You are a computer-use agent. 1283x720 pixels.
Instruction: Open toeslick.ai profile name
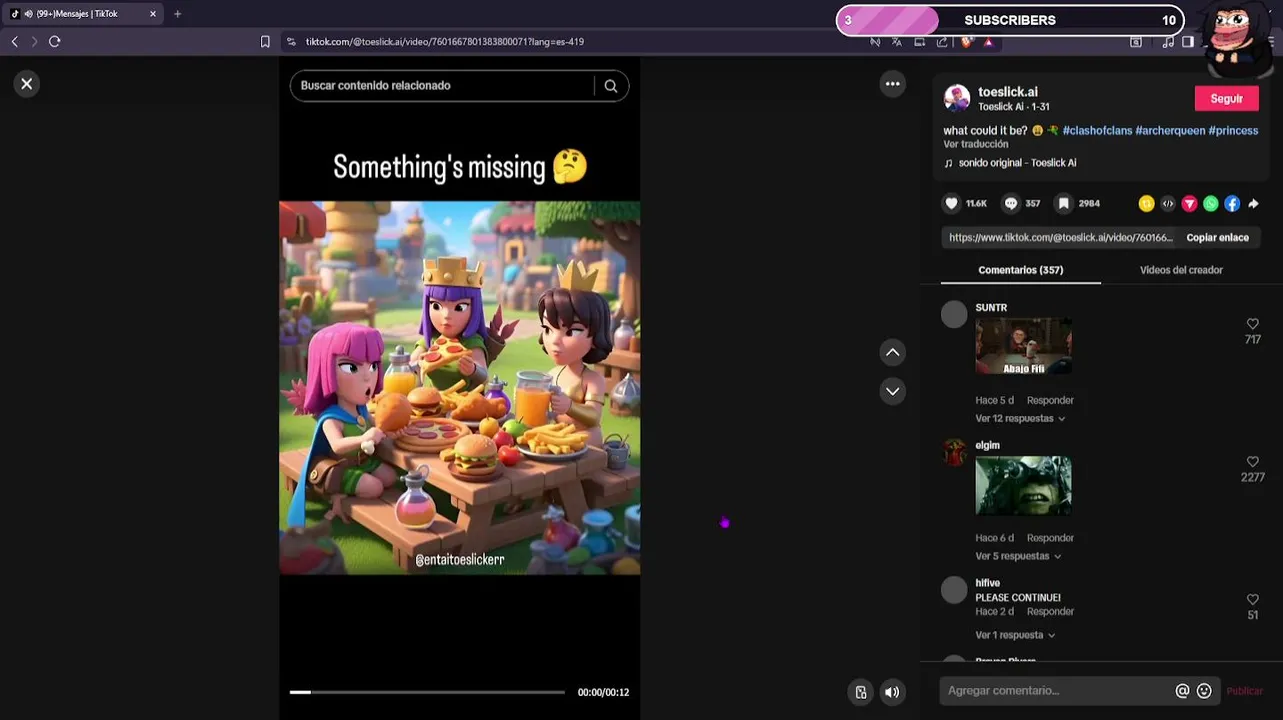(x=1007, y=92)
